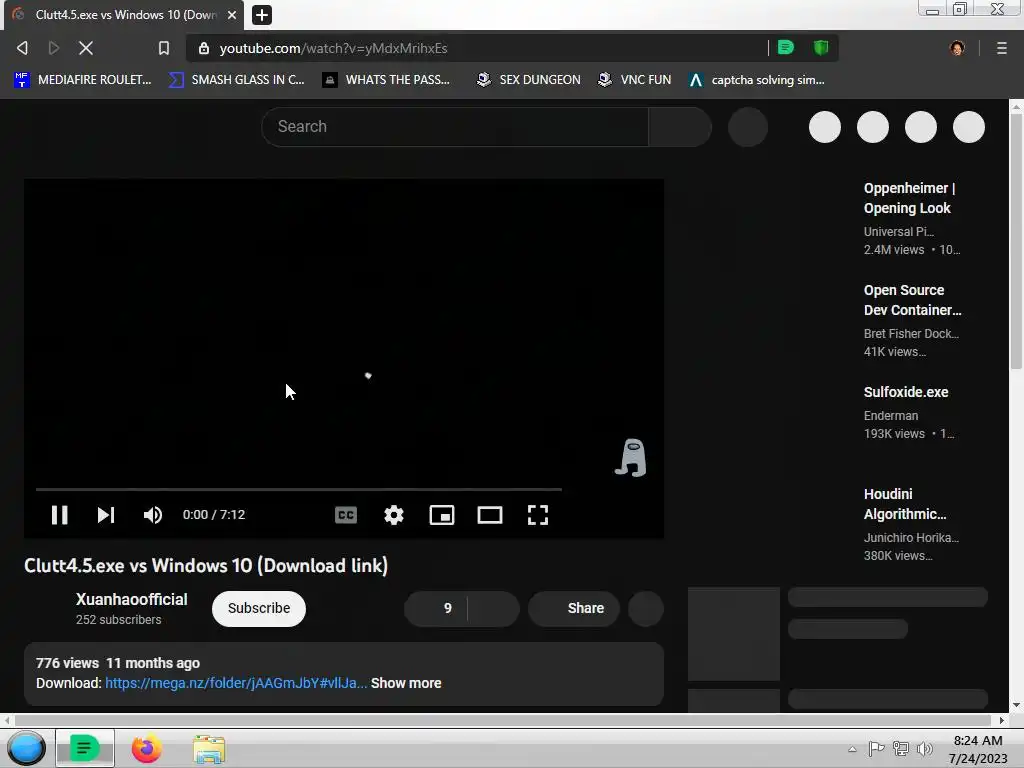Open a new browser tab
Screen dimensions: 1024x768
coord(262,14)
